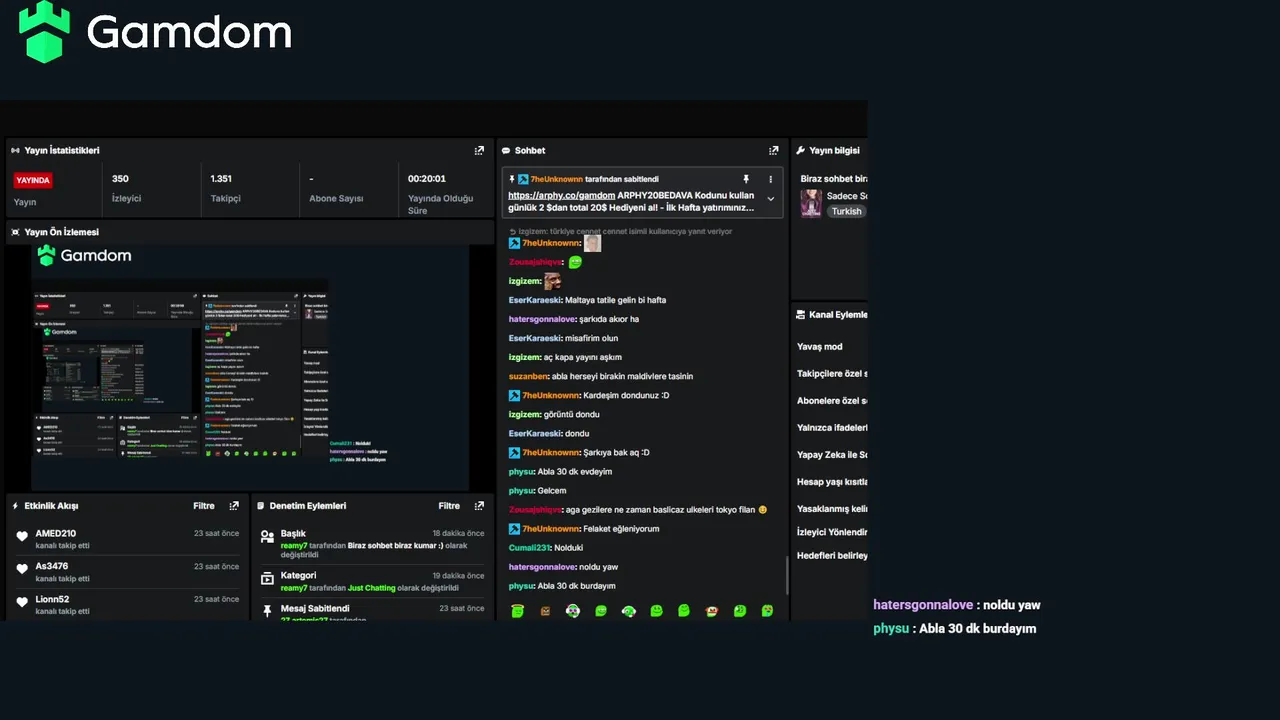Click the heart icon beside AMED210

pos(22,536)
